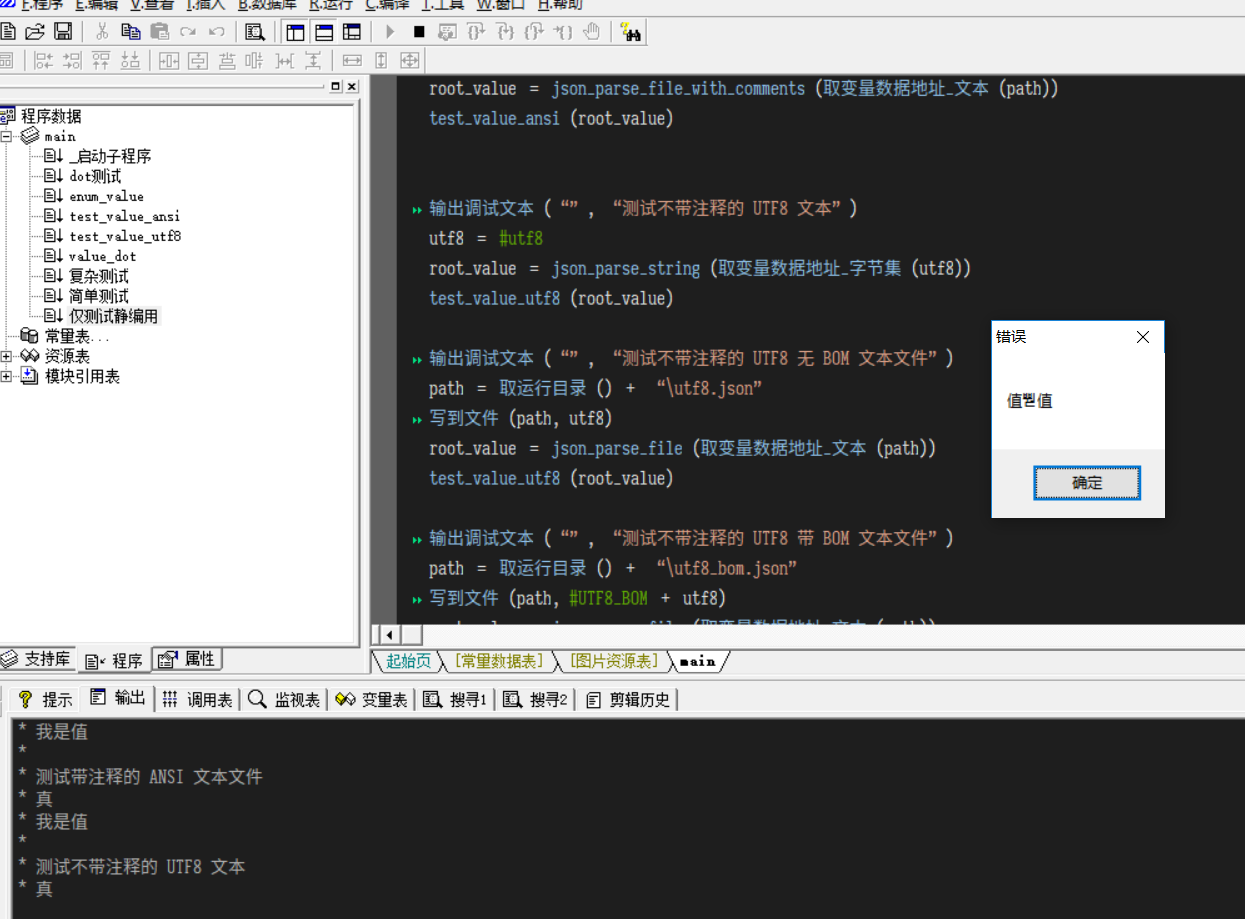Open the 提示 bottom tab

click(45, 699)
